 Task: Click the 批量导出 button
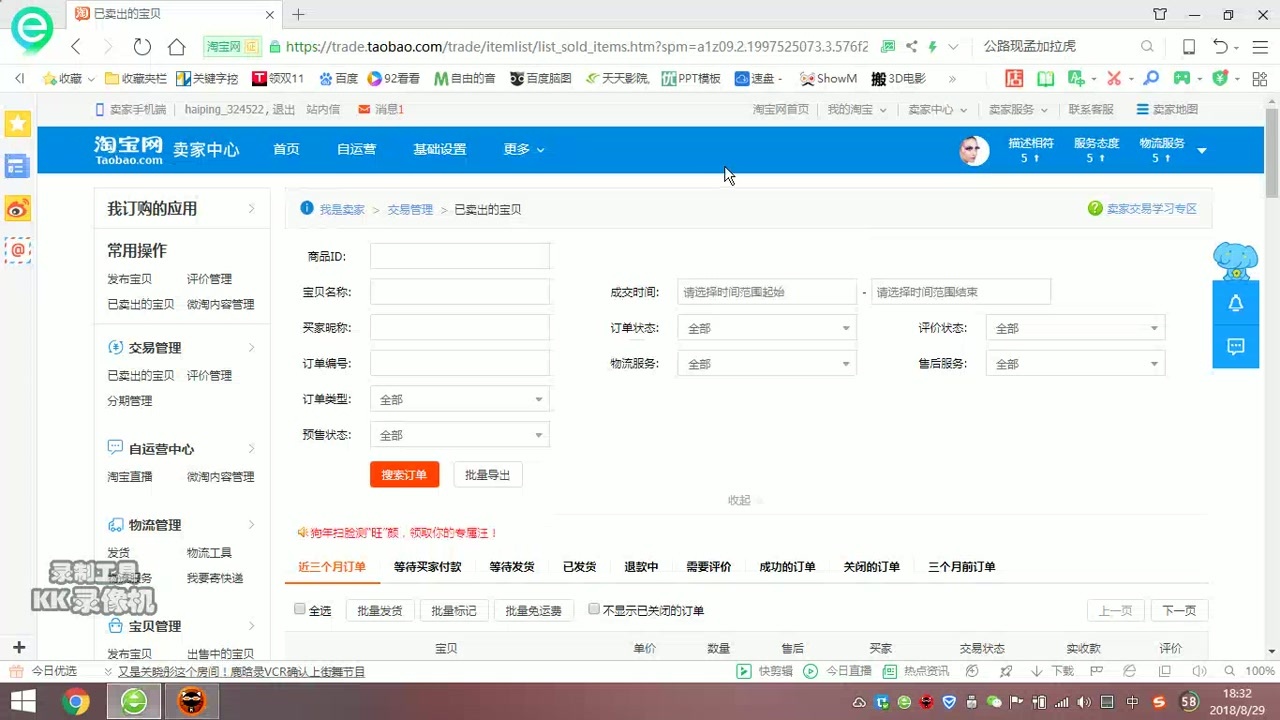[488, 474]
